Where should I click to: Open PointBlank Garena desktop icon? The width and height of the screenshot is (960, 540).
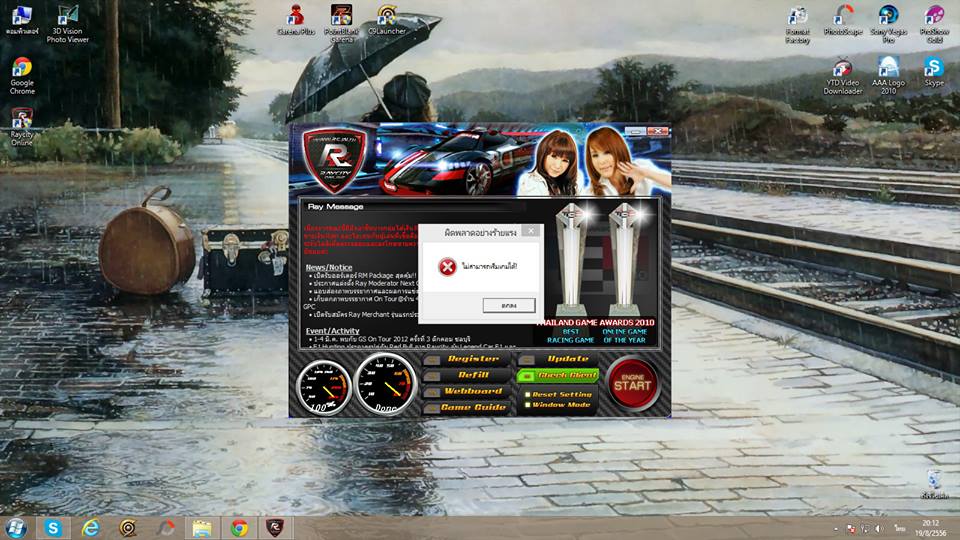(342, 23)
